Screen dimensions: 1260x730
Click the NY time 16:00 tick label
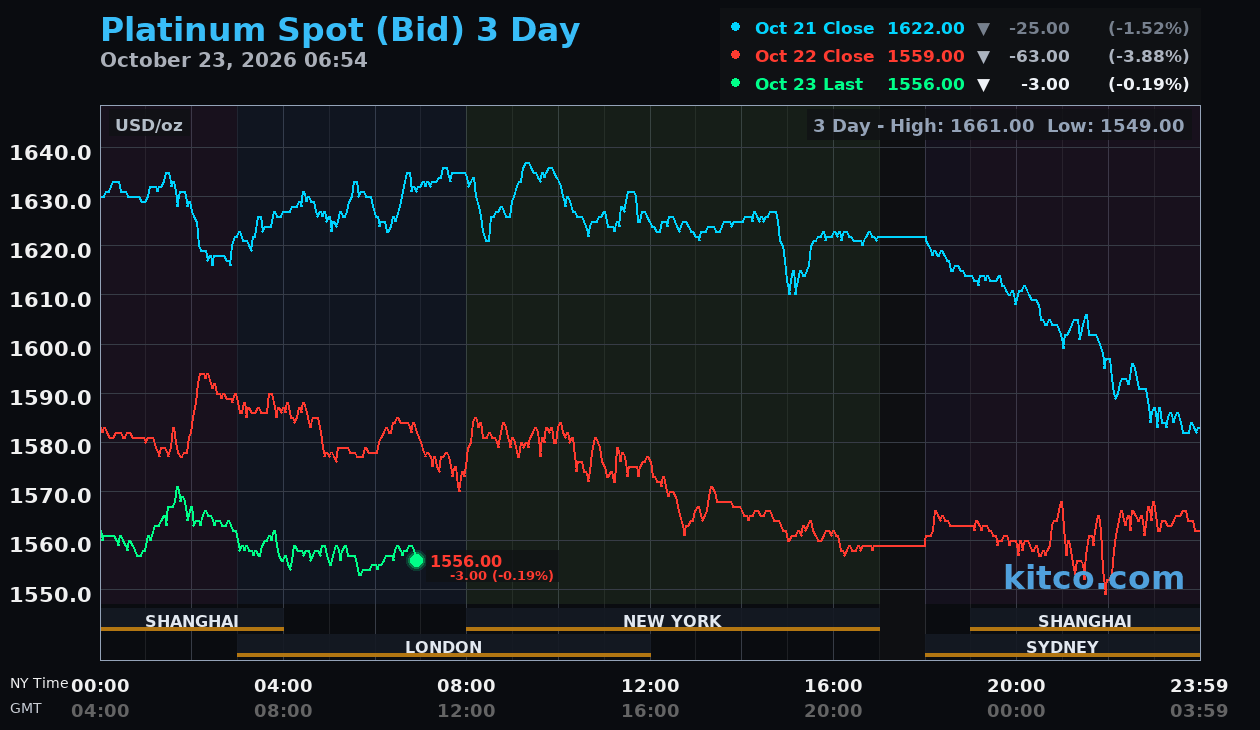click(x=833, y=686)
